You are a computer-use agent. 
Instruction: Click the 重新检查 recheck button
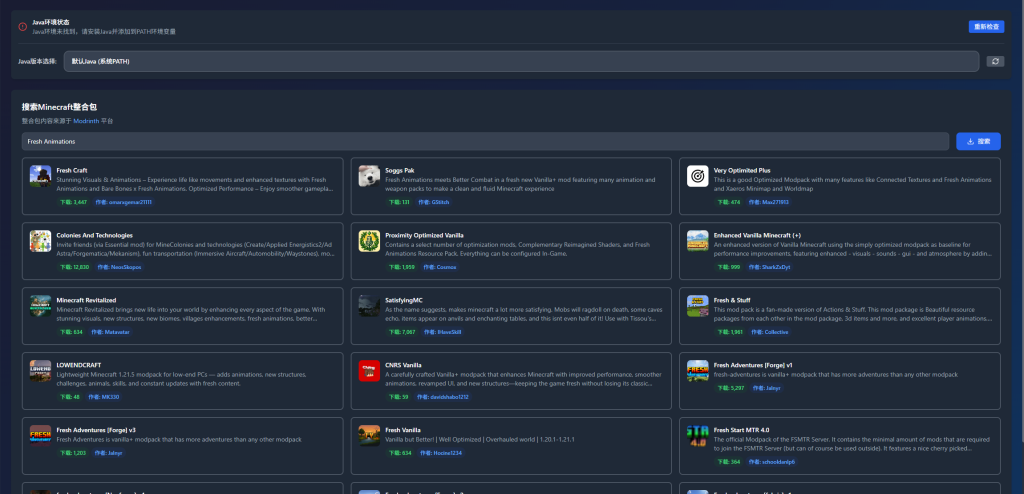tap(986, 27)
